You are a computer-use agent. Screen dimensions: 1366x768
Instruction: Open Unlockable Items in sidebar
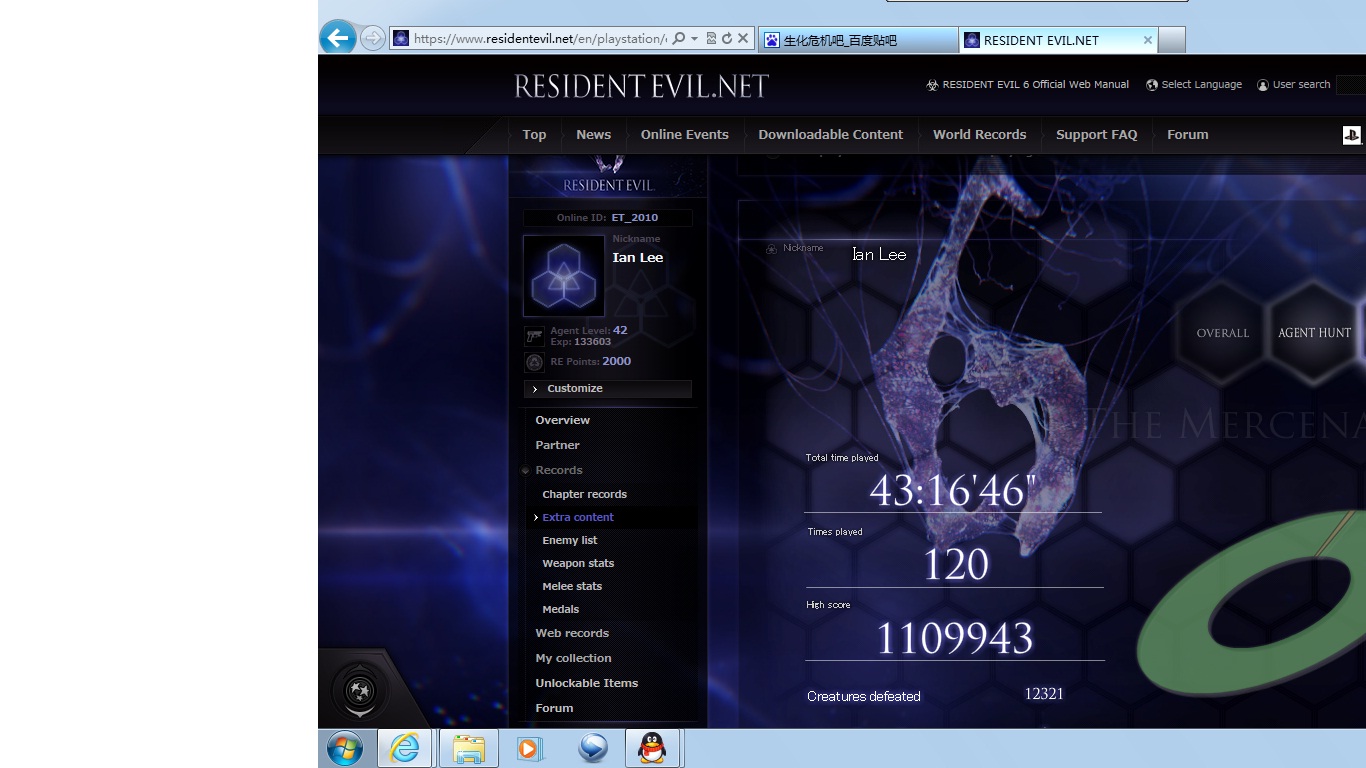(x=586, y=684)
